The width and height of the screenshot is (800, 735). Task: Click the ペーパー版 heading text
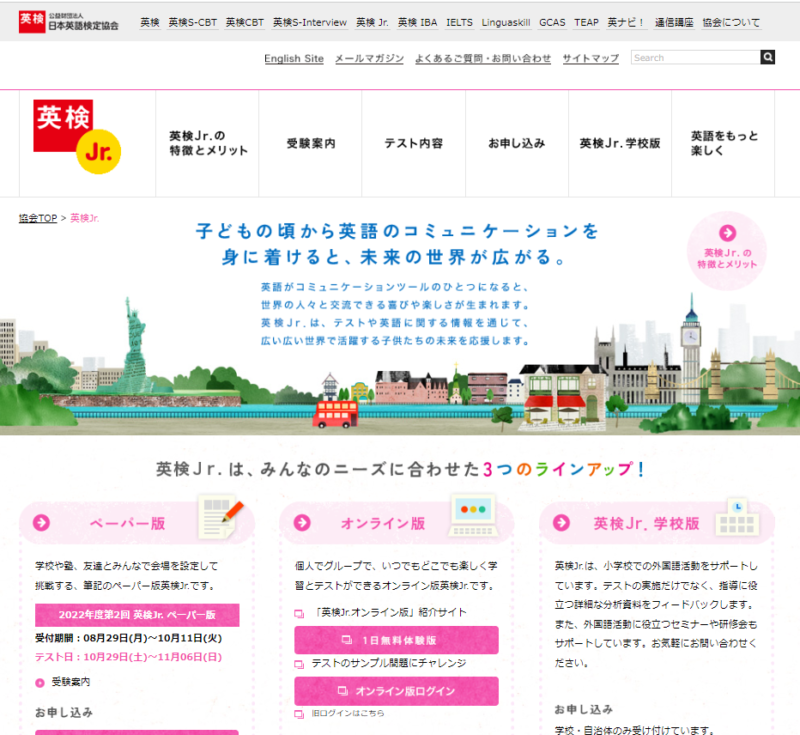128,523
